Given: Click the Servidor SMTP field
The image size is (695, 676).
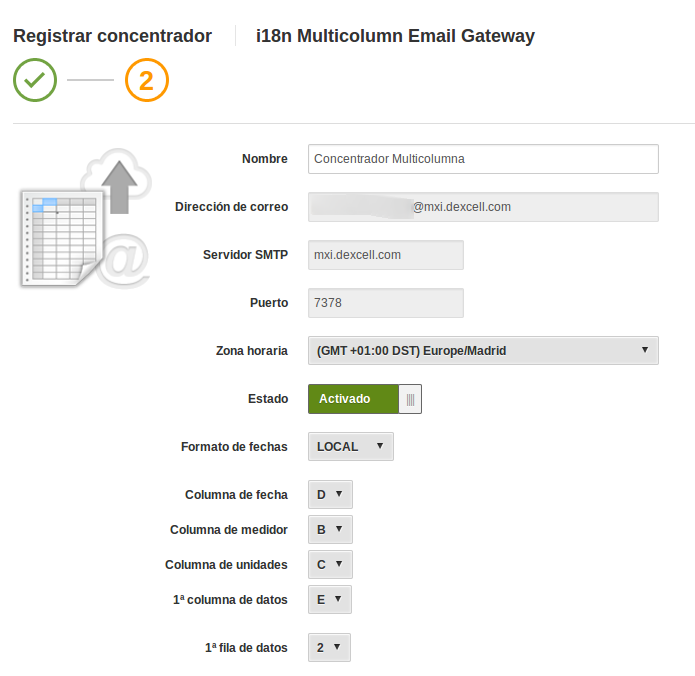Looking at the screenshot, I should (386, 255).
